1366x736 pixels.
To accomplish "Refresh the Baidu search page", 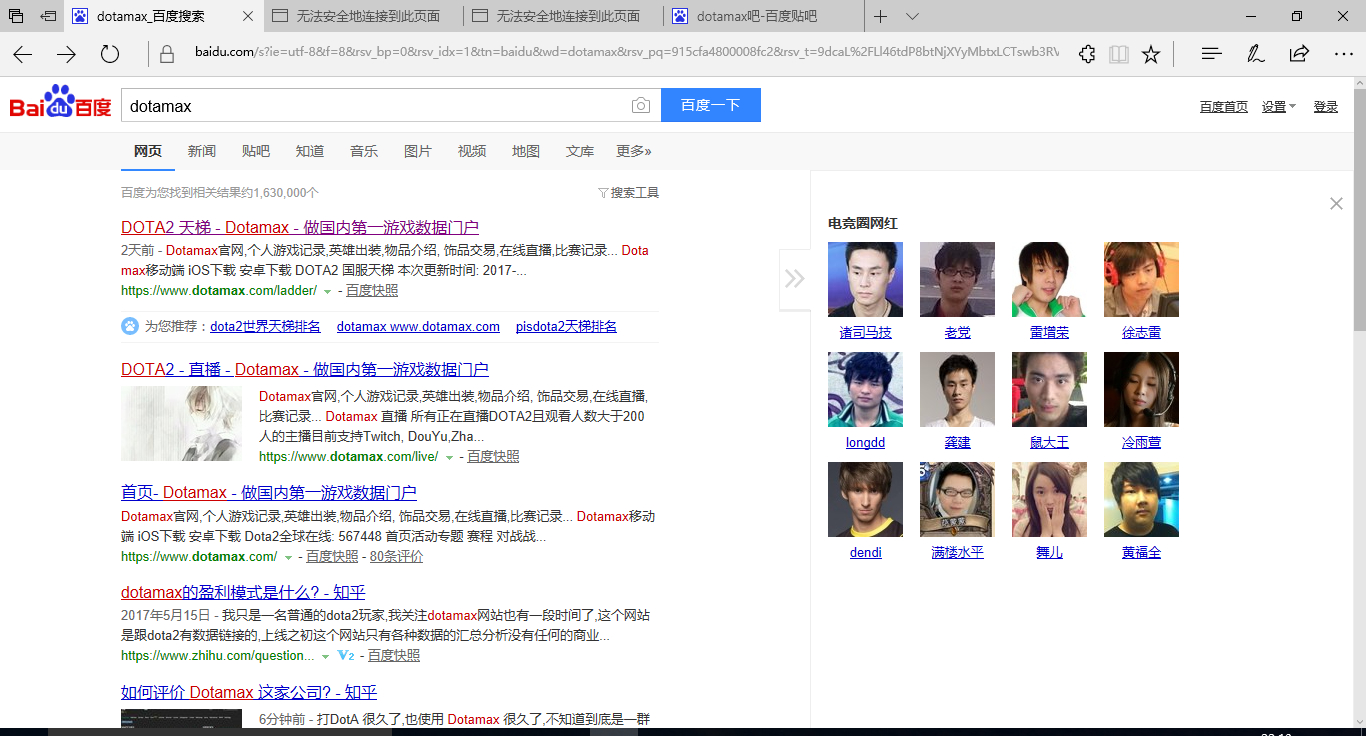I will click(x=110, y=54).
